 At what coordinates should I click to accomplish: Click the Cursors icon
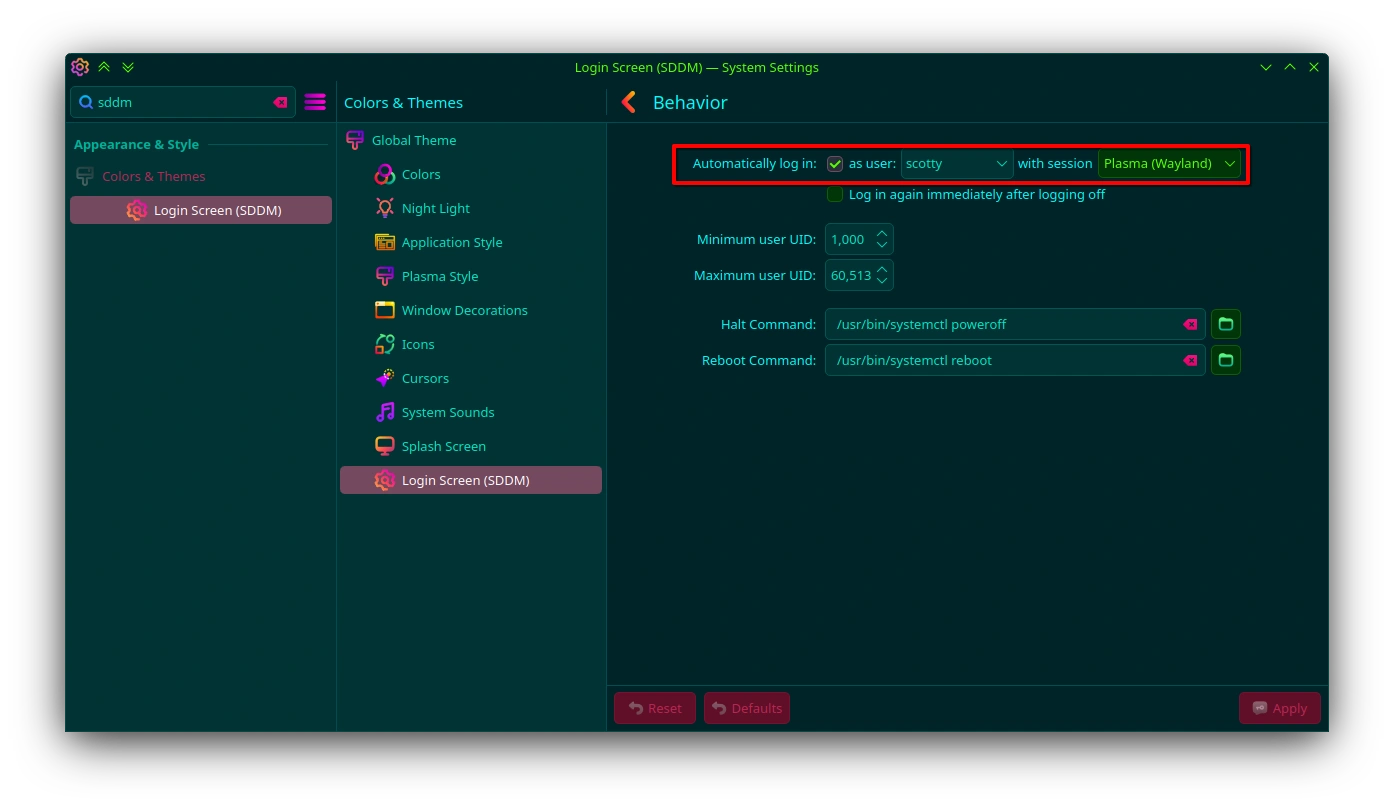pos(385,378)
